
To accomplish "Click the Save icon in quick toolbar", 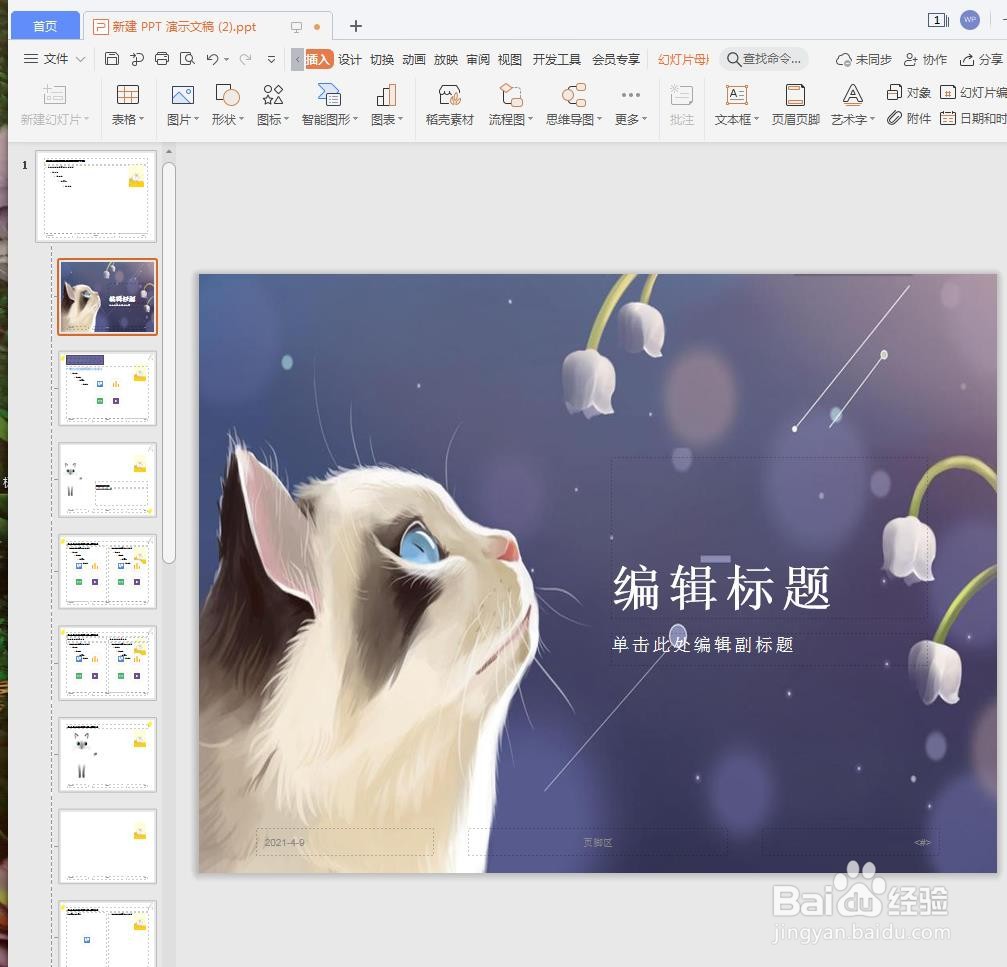I will (x=112, y=59).
